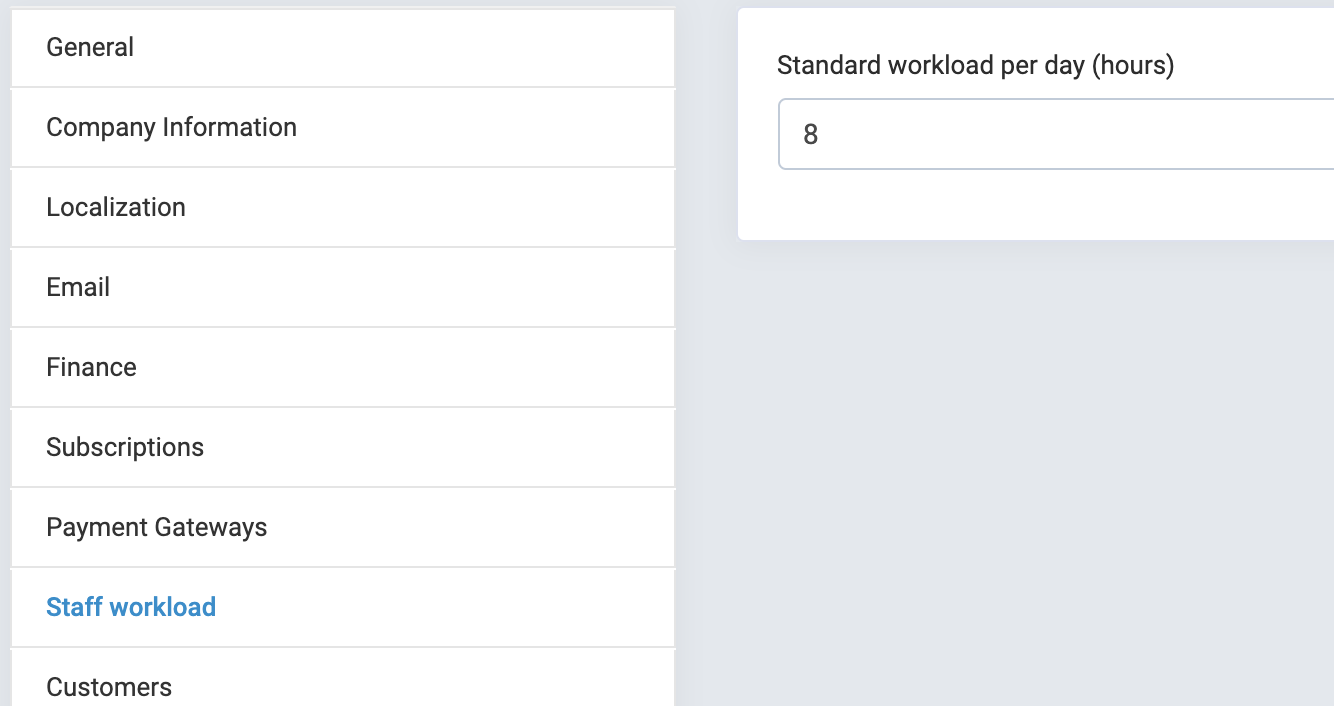This screenshot has height=706, width=1334.
Task: Open the Subscriptions settings section
Action: pos(125,448)
